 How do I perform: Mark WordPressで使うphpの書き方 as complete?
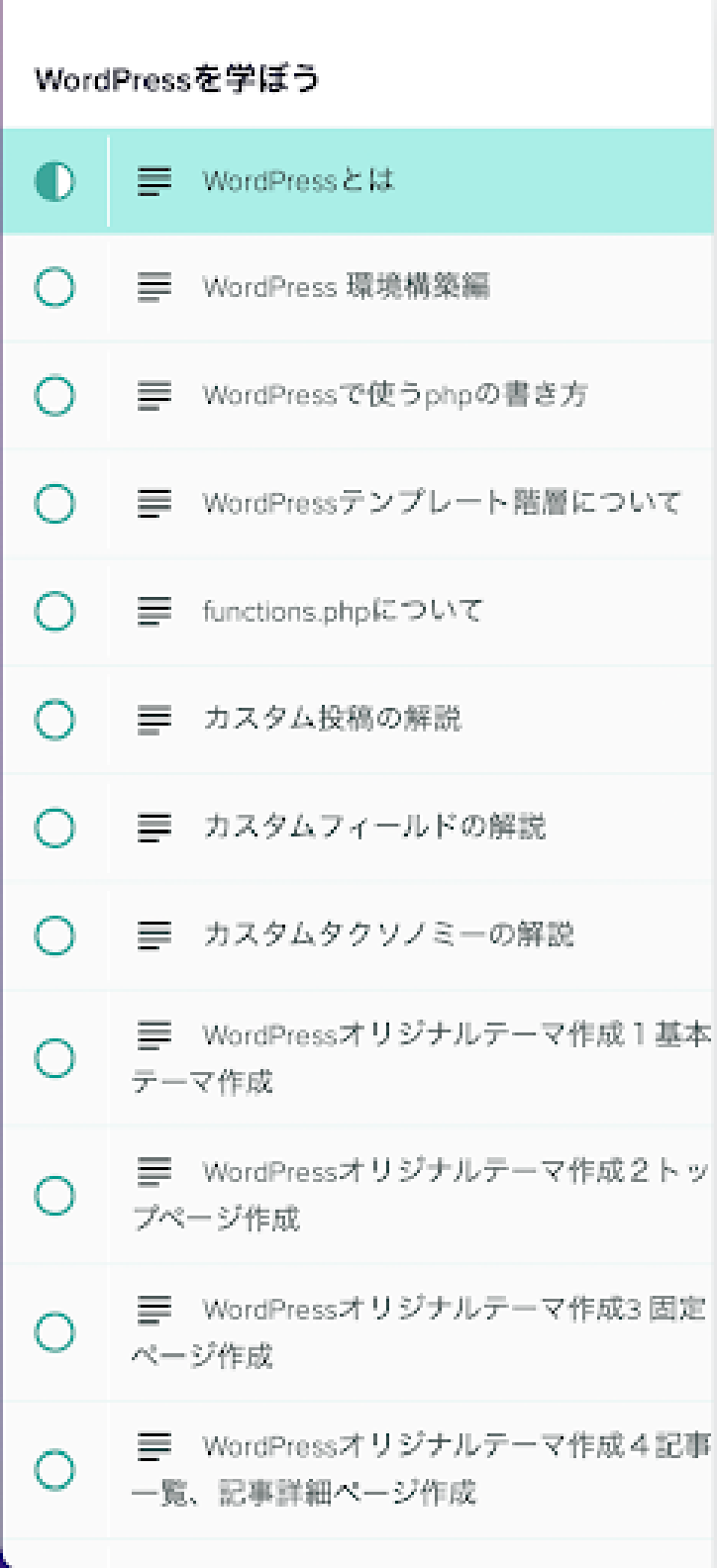54,396
